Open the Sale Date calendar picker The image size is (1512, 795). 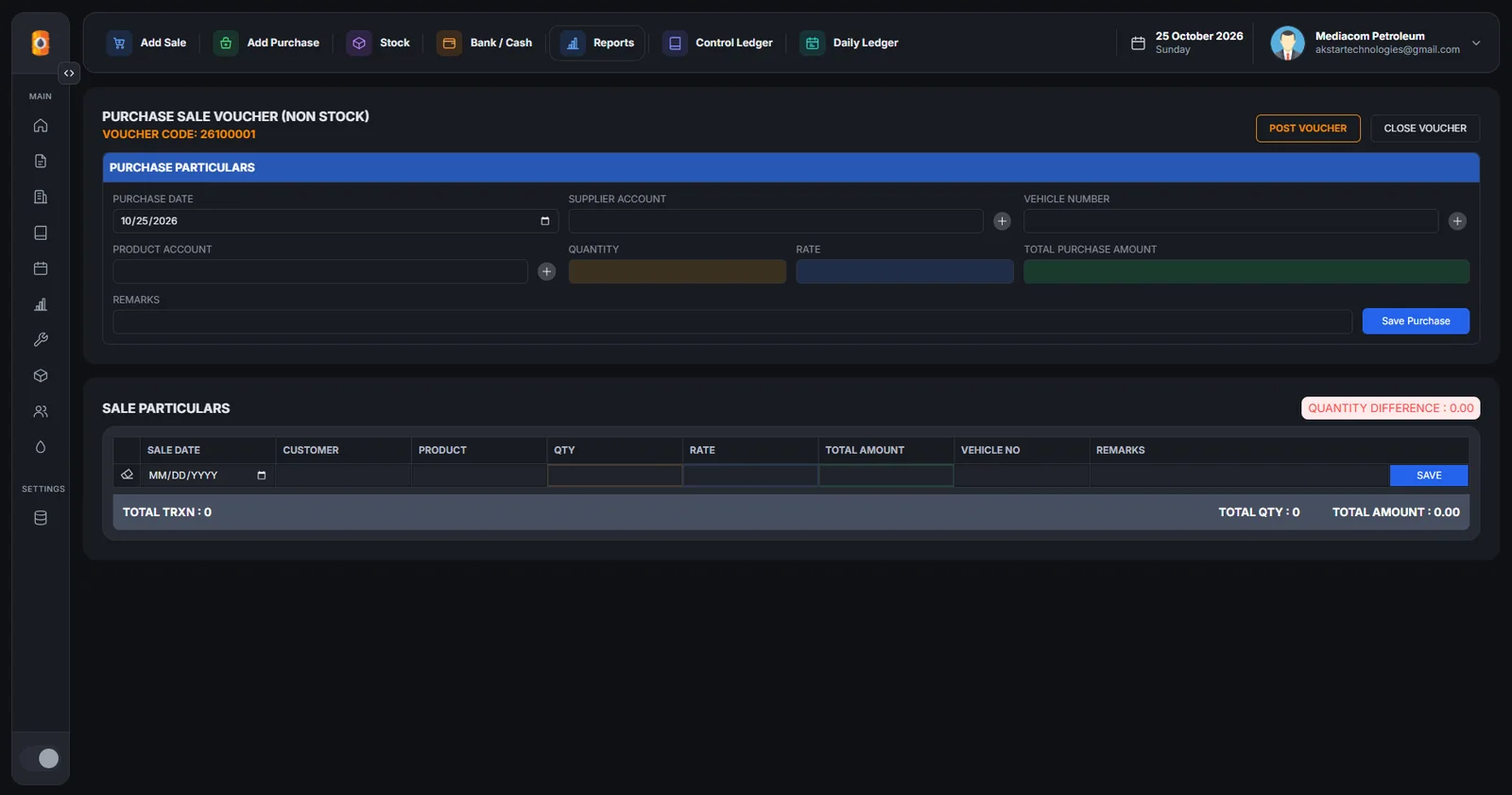click(x=262, y=475)
